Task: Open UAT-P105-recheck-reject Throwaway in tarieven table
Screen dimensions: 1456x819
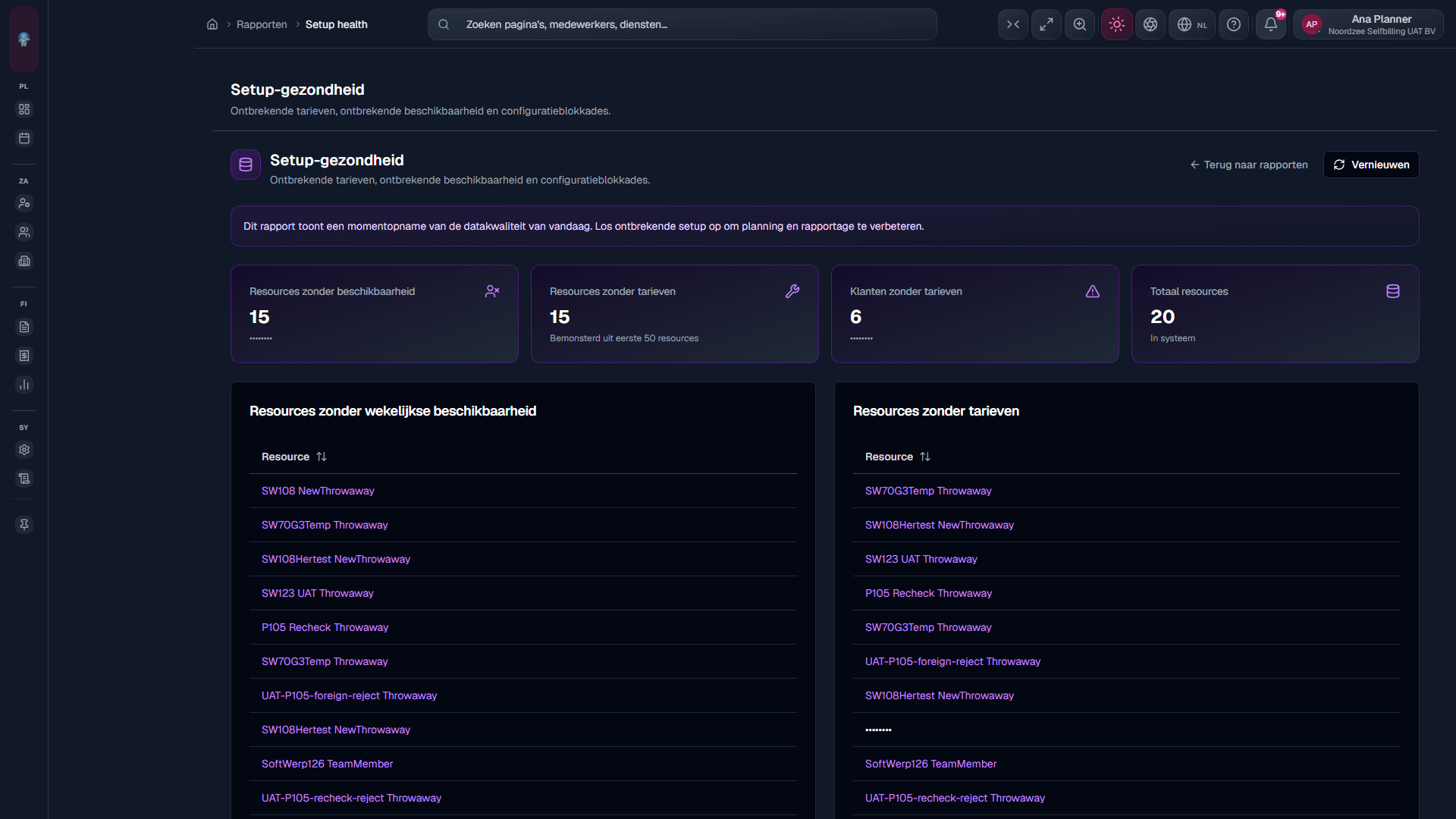Action: click(x=955, y=798)
